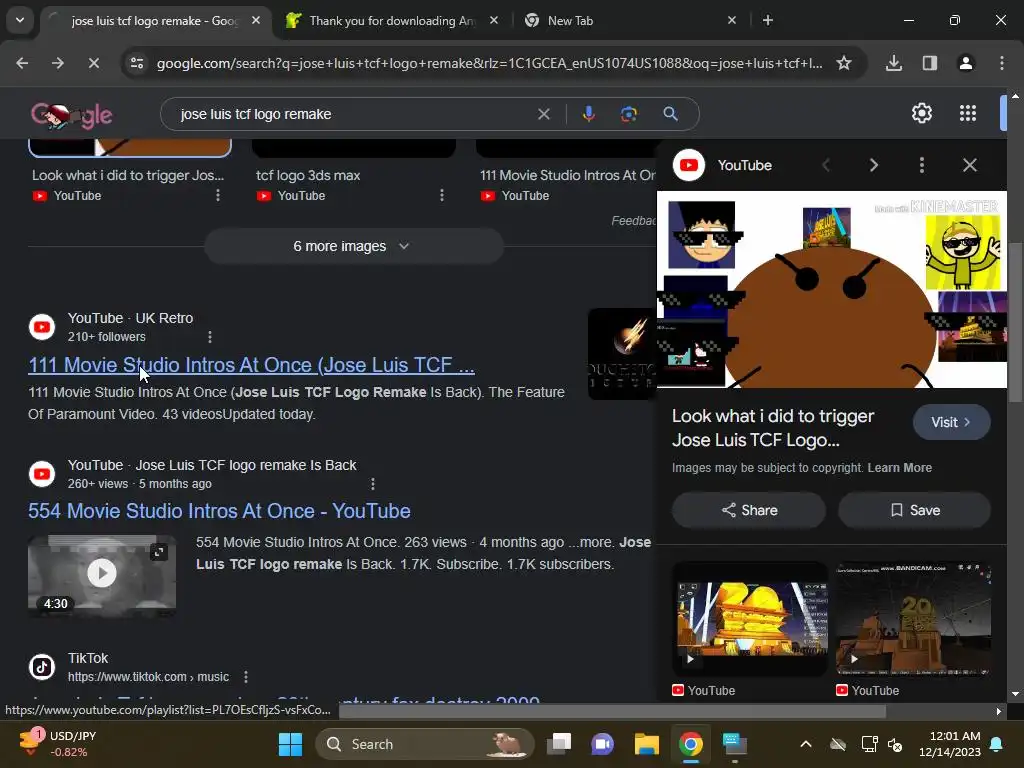Open Chrome side panel
1024x768 pixels.
(930, 63)
